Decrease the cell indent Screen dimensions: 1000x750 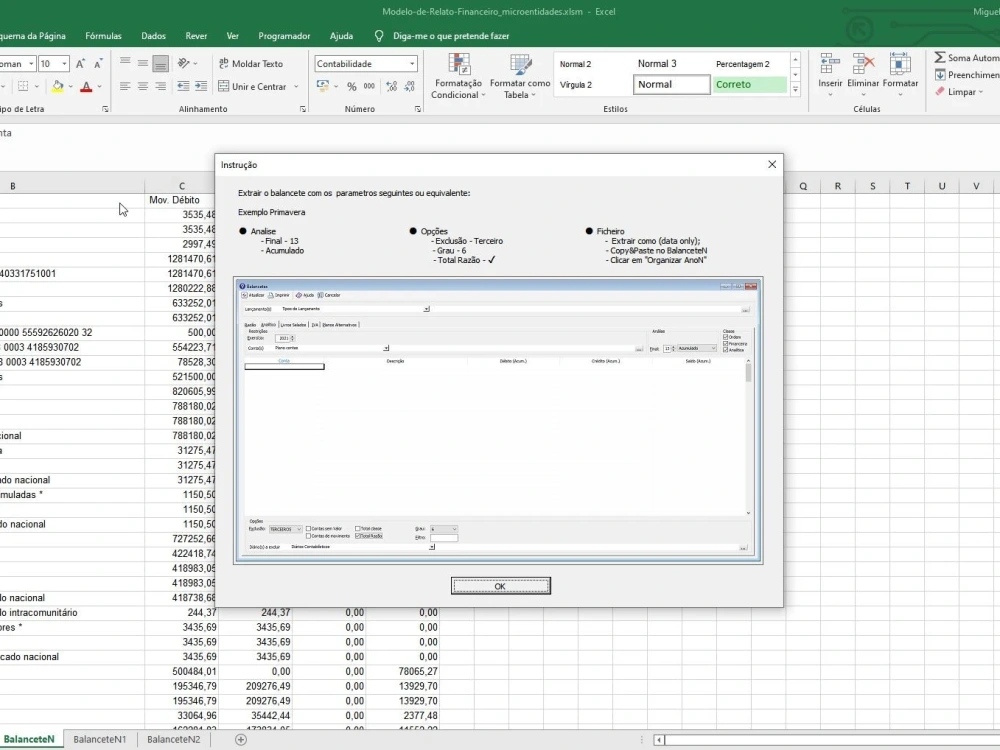(183, 86)
